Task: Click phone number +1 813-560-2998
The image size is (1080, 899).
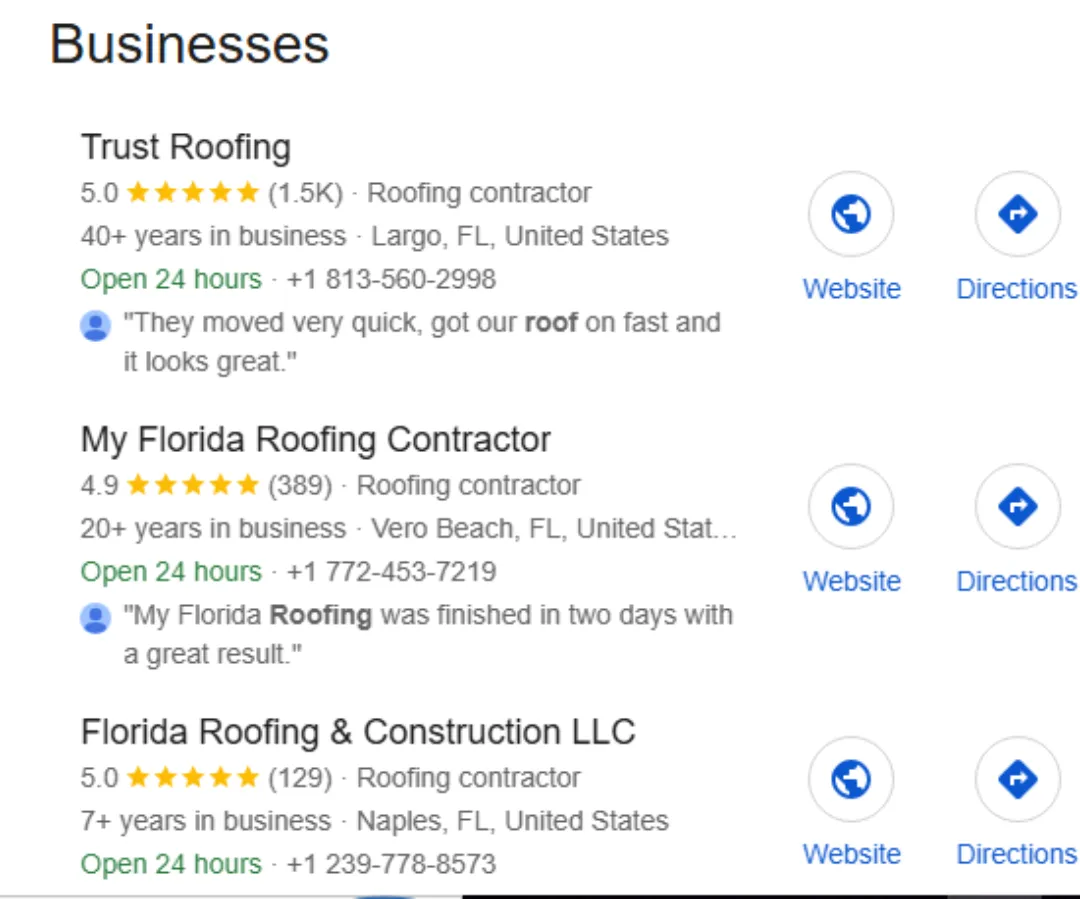Action: click(x=391, y=279)
